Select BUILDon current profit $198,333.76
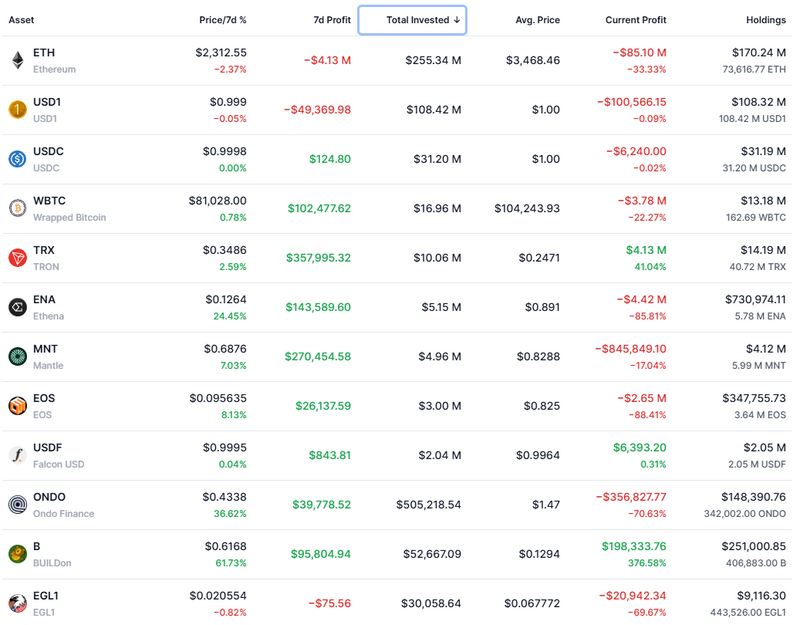The image size is (800, 625). [x=634, y=546]
